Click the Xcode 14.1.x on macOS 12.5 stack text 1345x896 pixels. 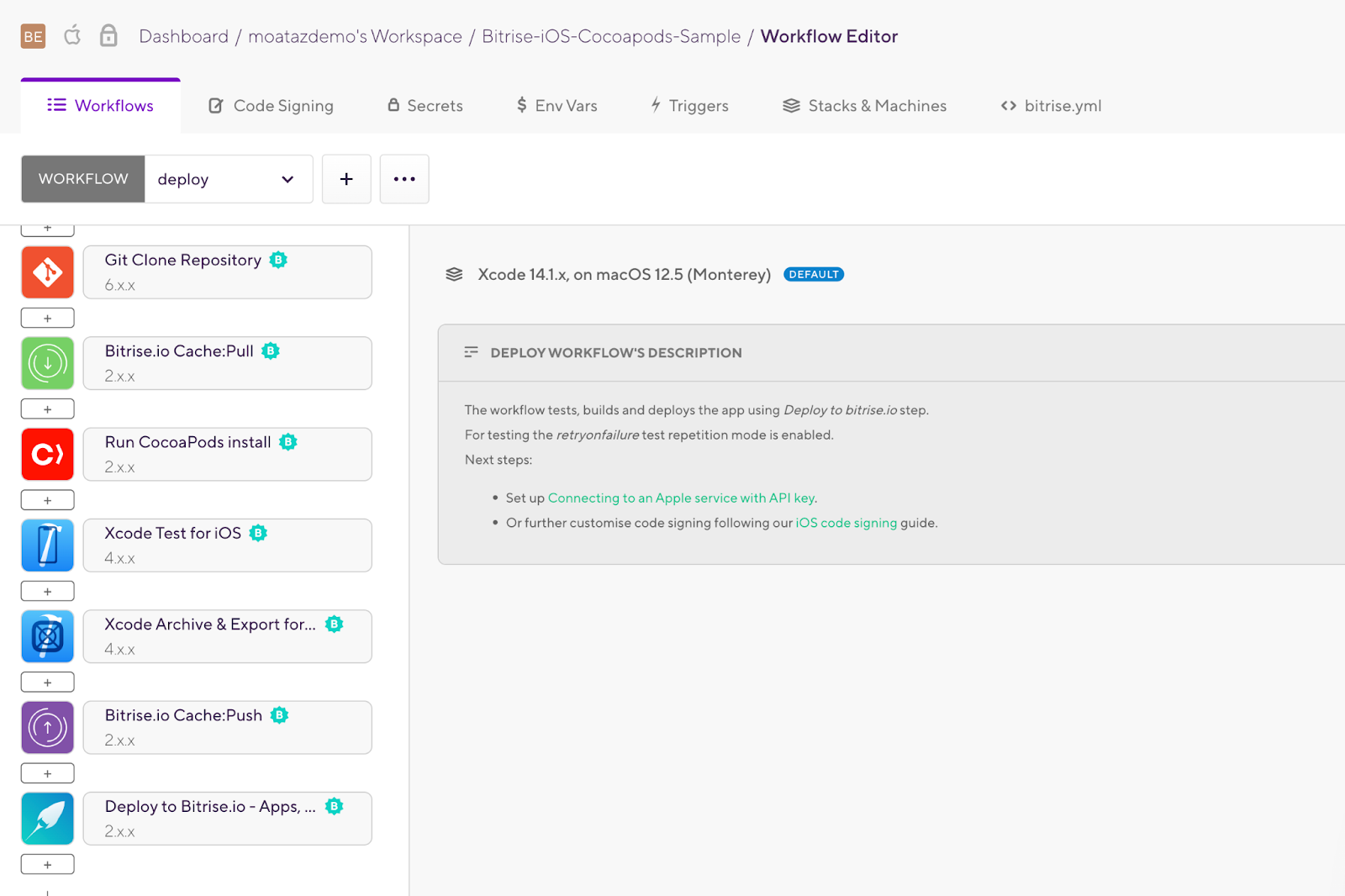pyautogui.click(x=624, y=275)
